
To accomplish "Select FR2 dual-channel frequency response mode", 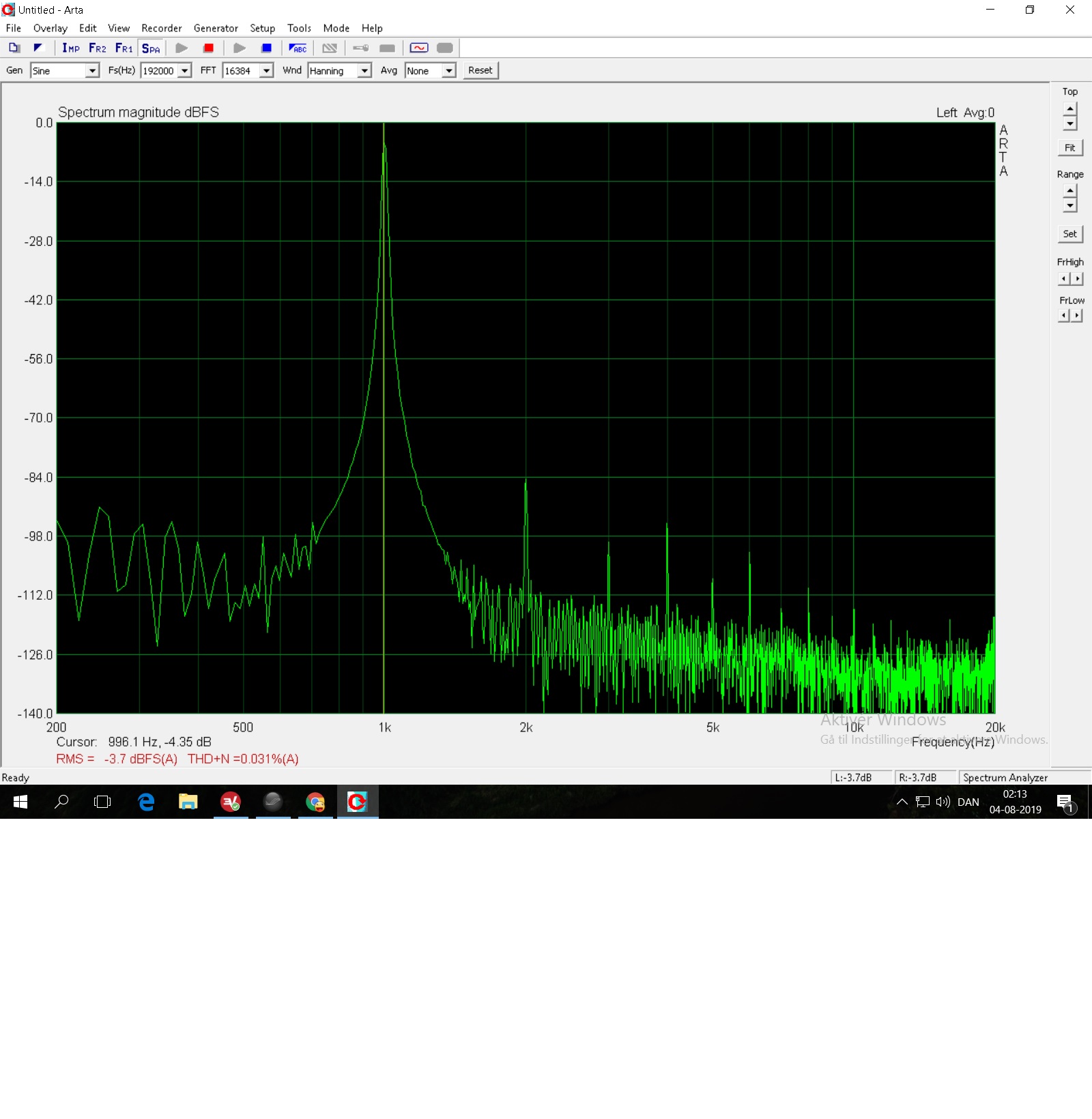I will pyautogui.click(x=98, y=48).
